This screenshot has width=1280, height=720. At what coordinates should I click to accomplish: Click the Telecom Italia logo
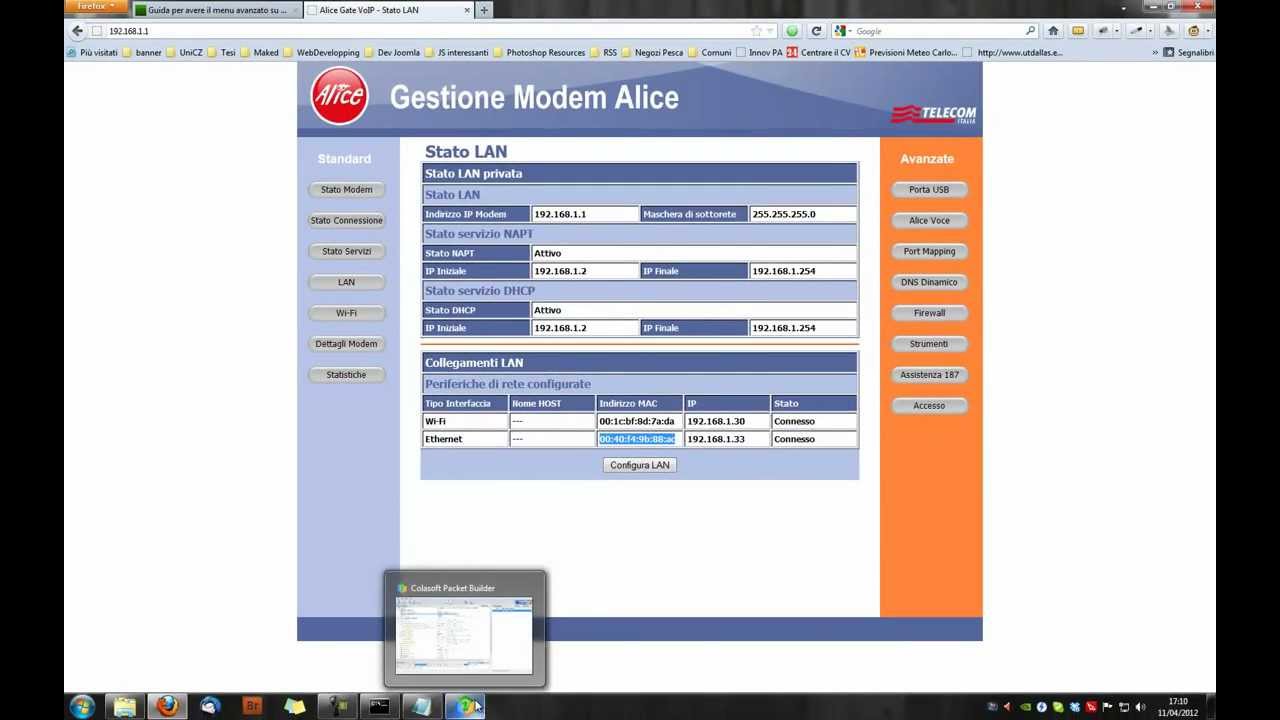tap(933, 113)
